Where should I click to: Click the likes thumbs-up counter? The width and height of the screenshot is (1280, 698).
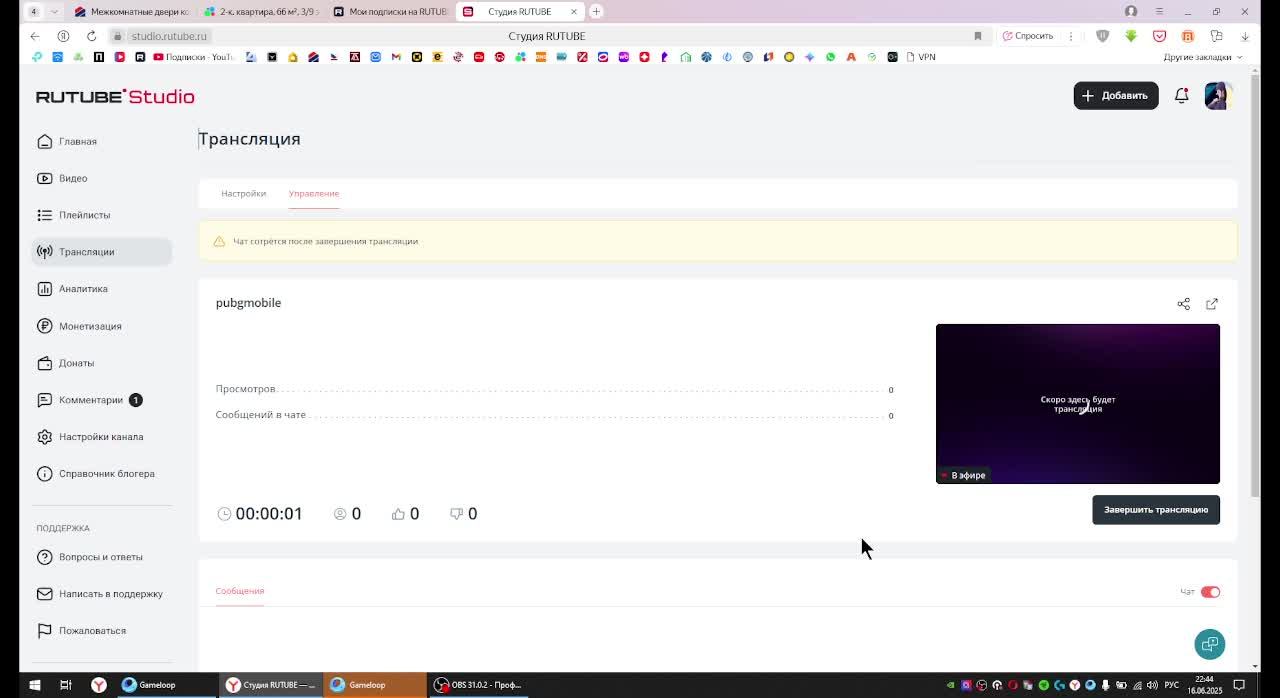pos(405,514)
